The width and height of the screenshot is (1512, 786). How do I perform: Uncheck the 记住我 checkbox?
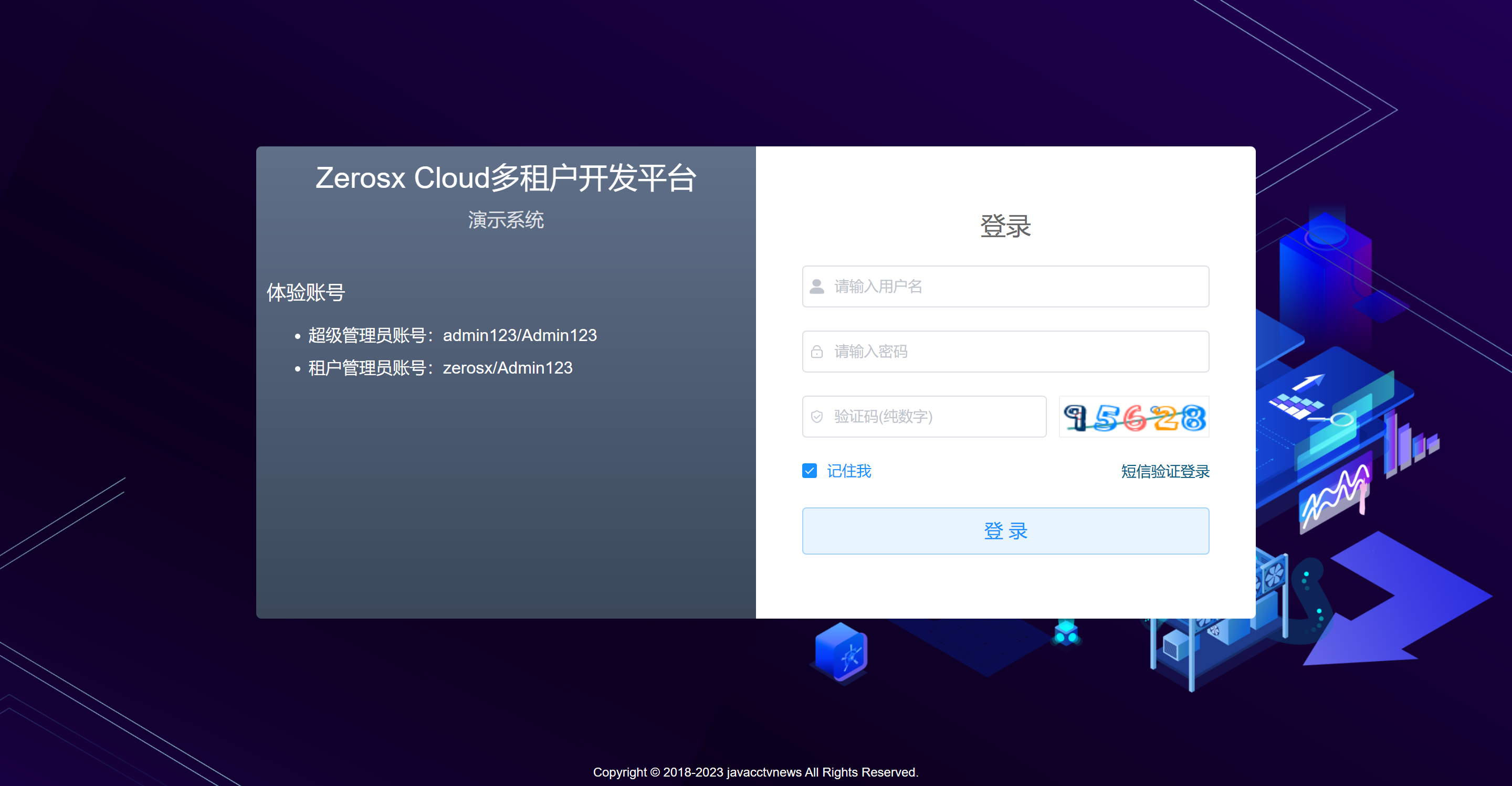(810, 471)
